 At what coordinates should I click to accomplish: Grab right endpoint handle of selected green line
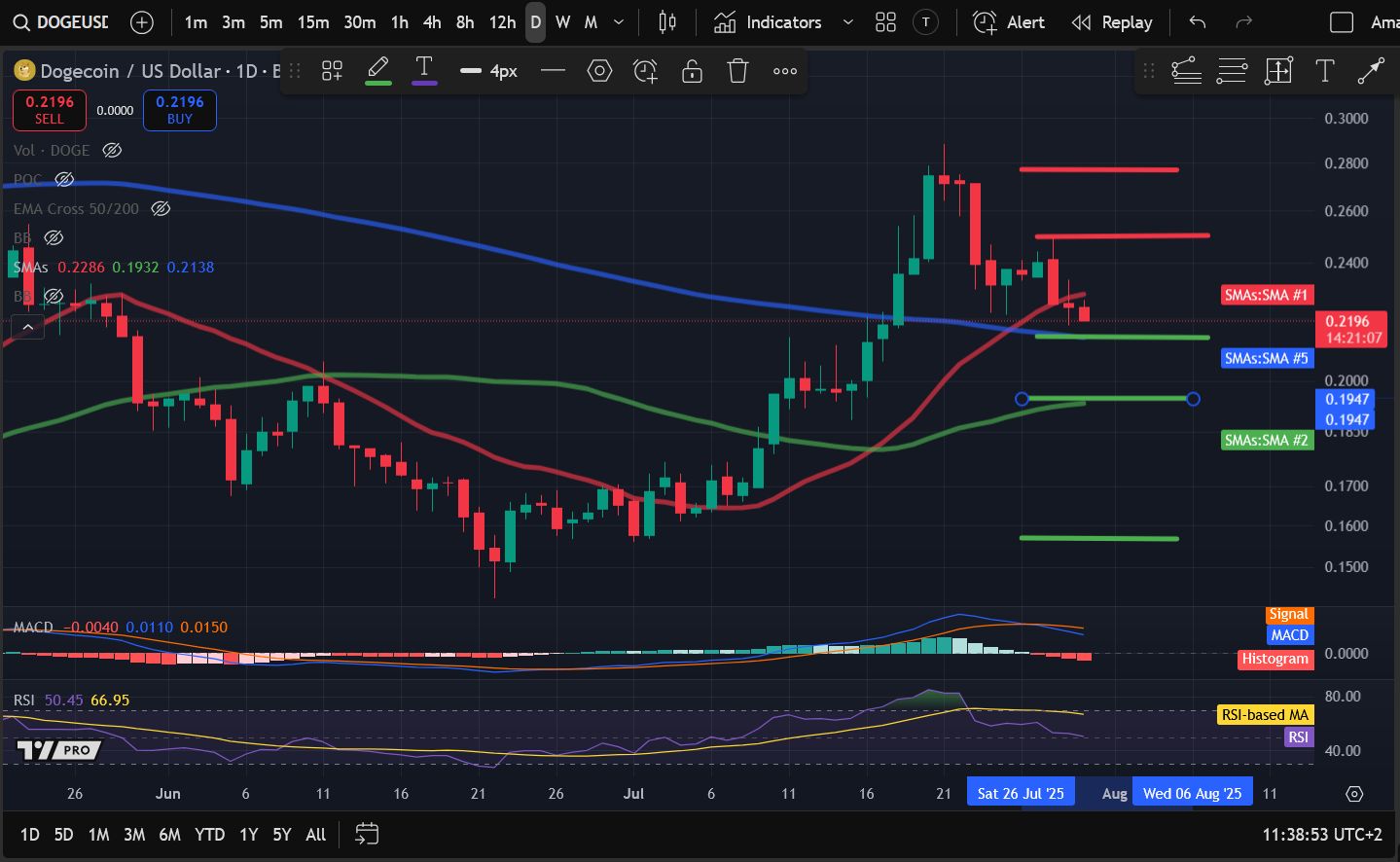(1193, 399)
